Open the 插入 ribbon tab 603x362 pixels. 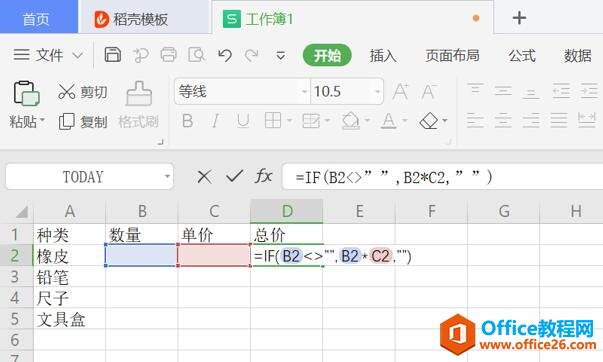[383, 56]
